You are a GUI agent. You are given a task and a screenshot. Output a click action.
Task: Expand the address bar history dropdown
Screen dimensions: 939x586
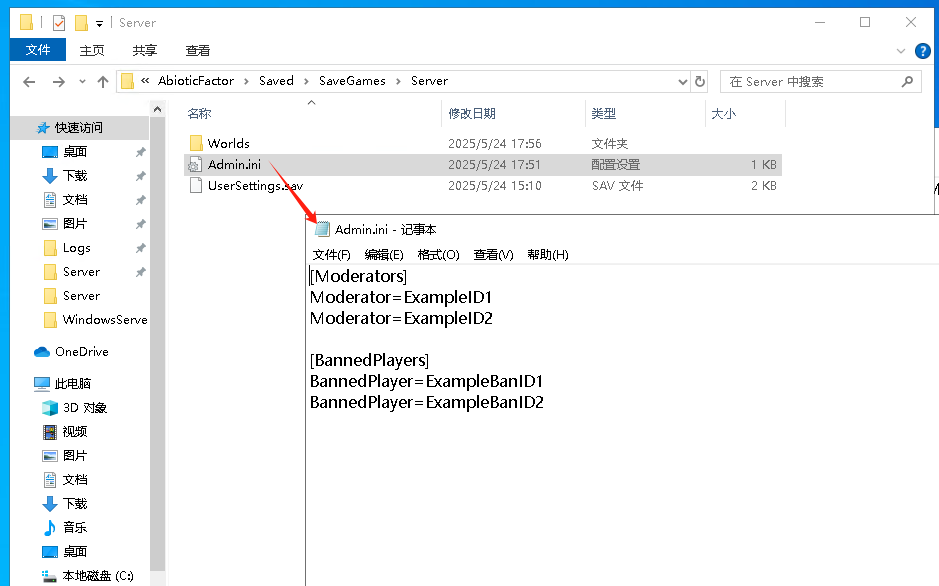(683, 81)
